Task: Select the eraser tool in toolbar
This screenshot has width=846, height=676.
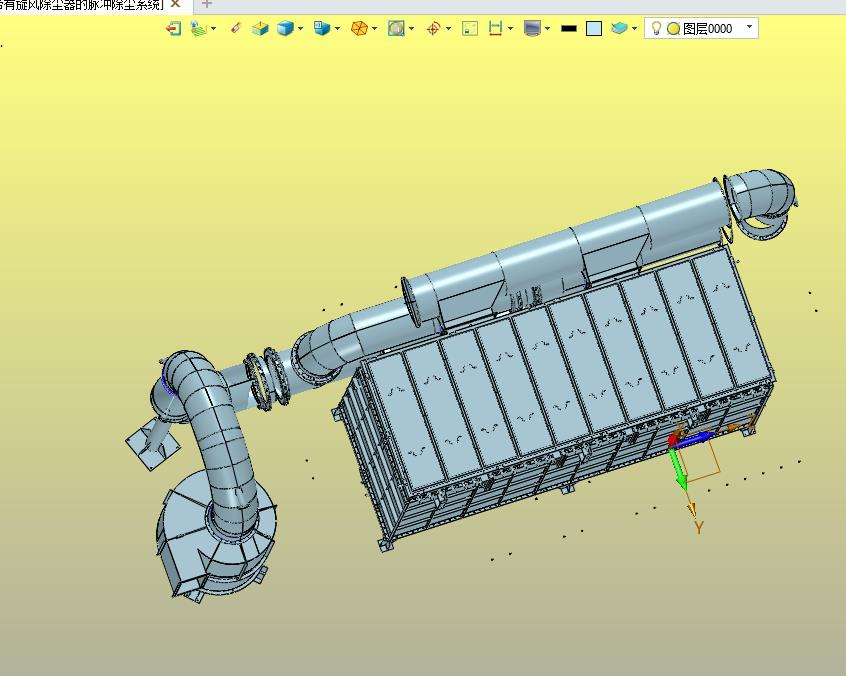Action: (236, 29)
